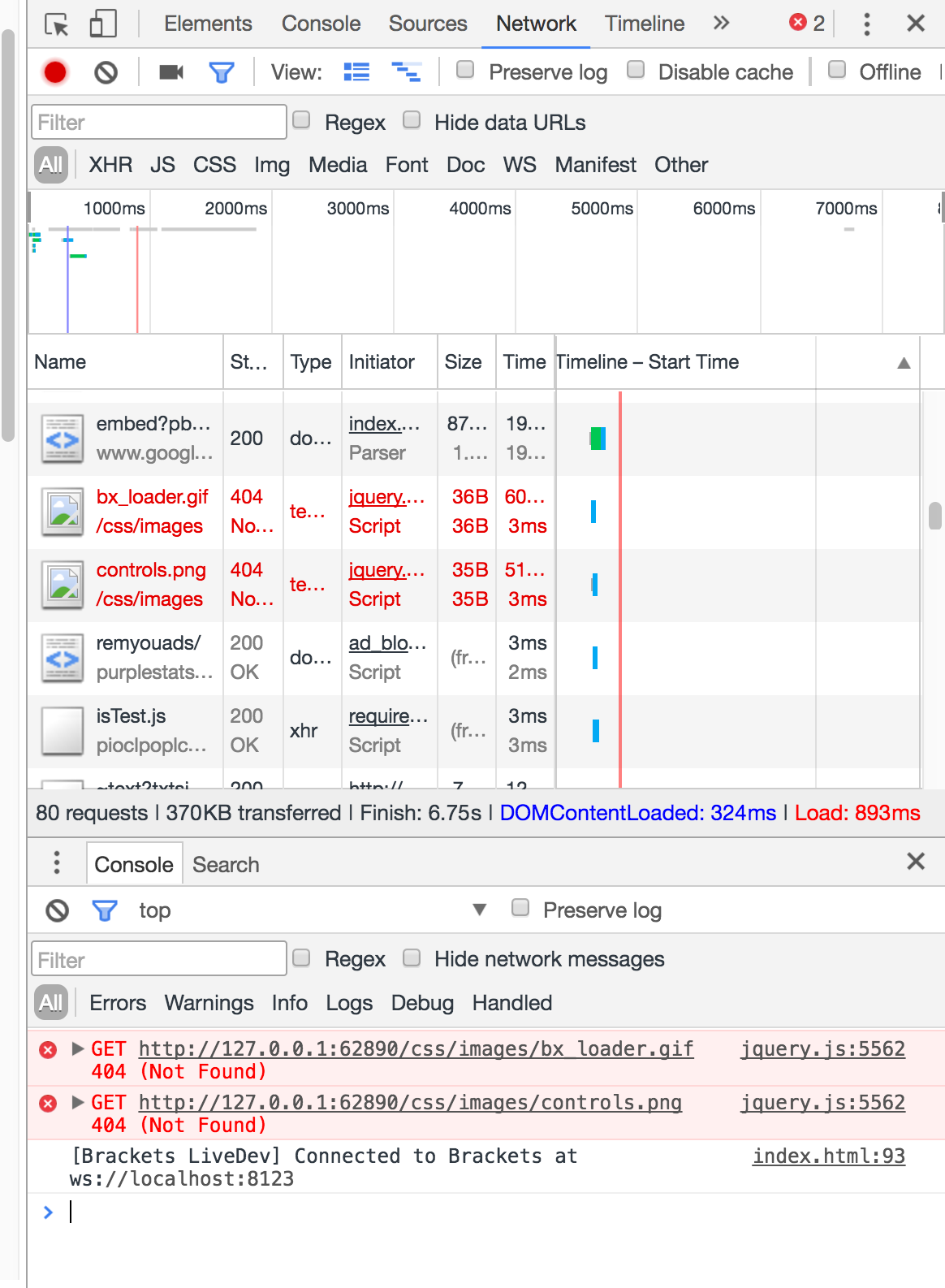Switch to large request rows view

click(x=356, y=73)
